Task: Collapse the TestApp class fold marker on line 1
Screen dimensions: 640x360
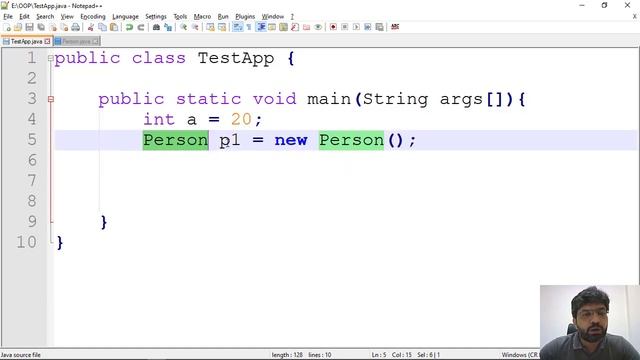Action: click(51, 58)
